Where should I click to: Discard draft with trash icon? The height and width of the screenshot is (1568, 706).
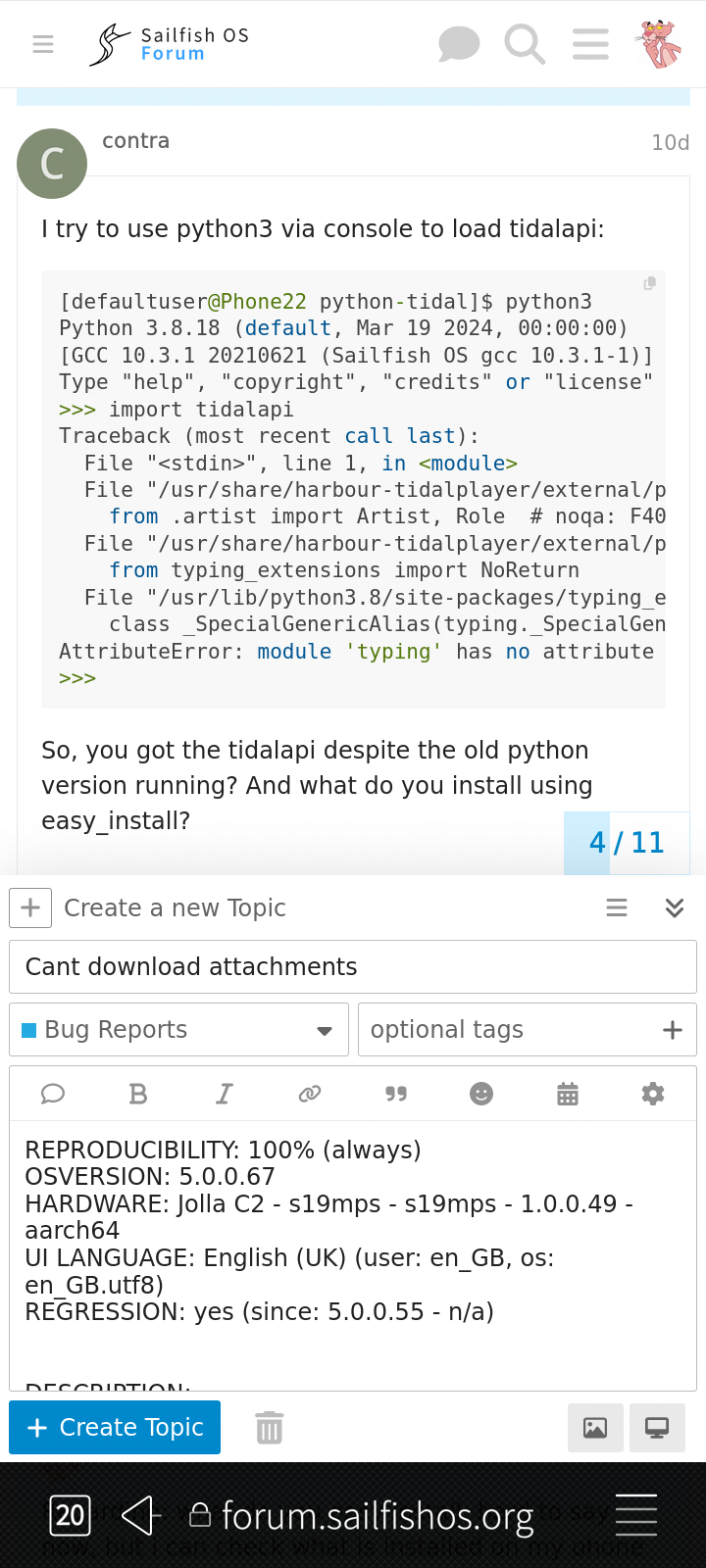coord(270,1428)
